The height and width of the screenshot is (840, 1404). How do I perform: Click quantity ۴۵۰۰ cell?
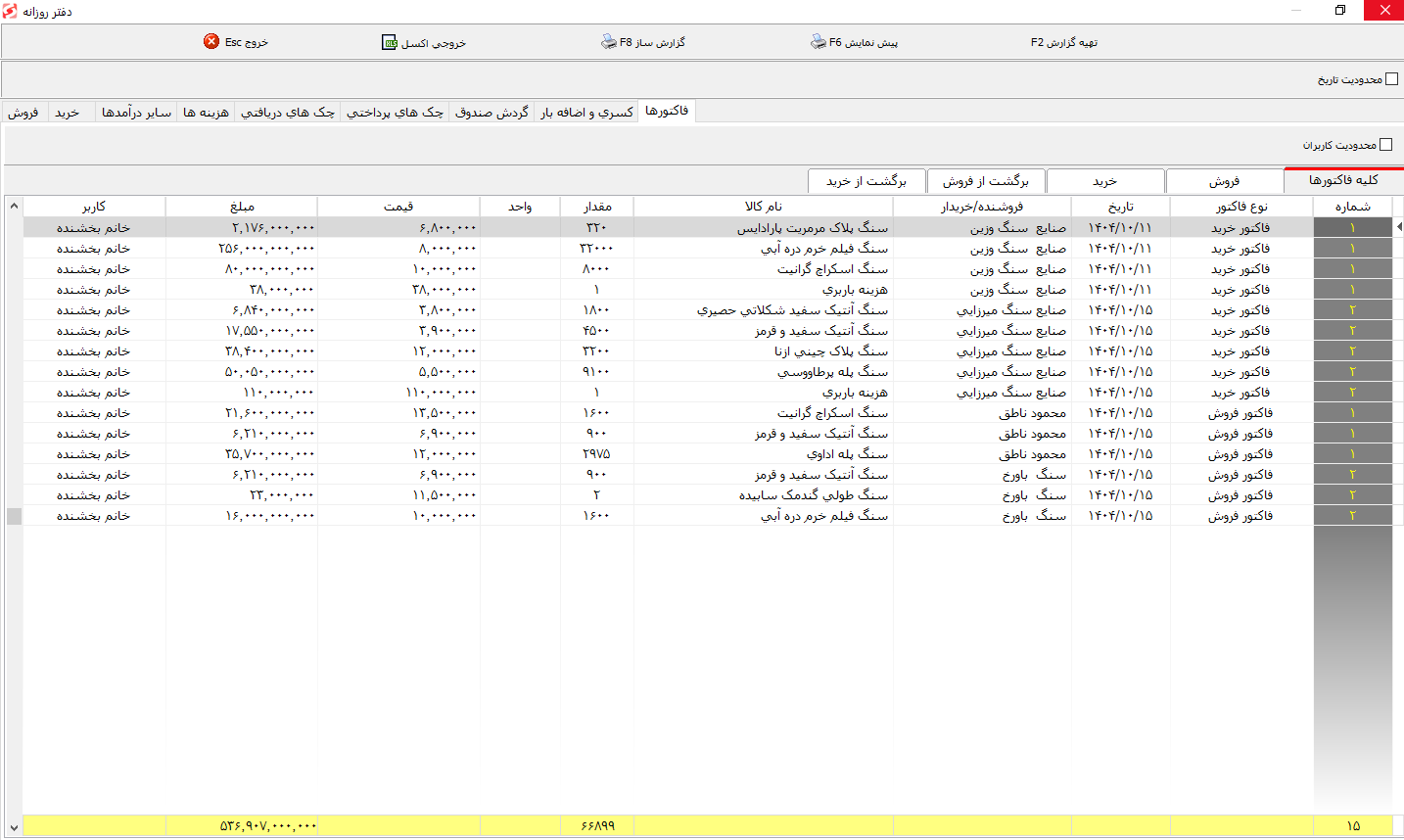(597, 331)
